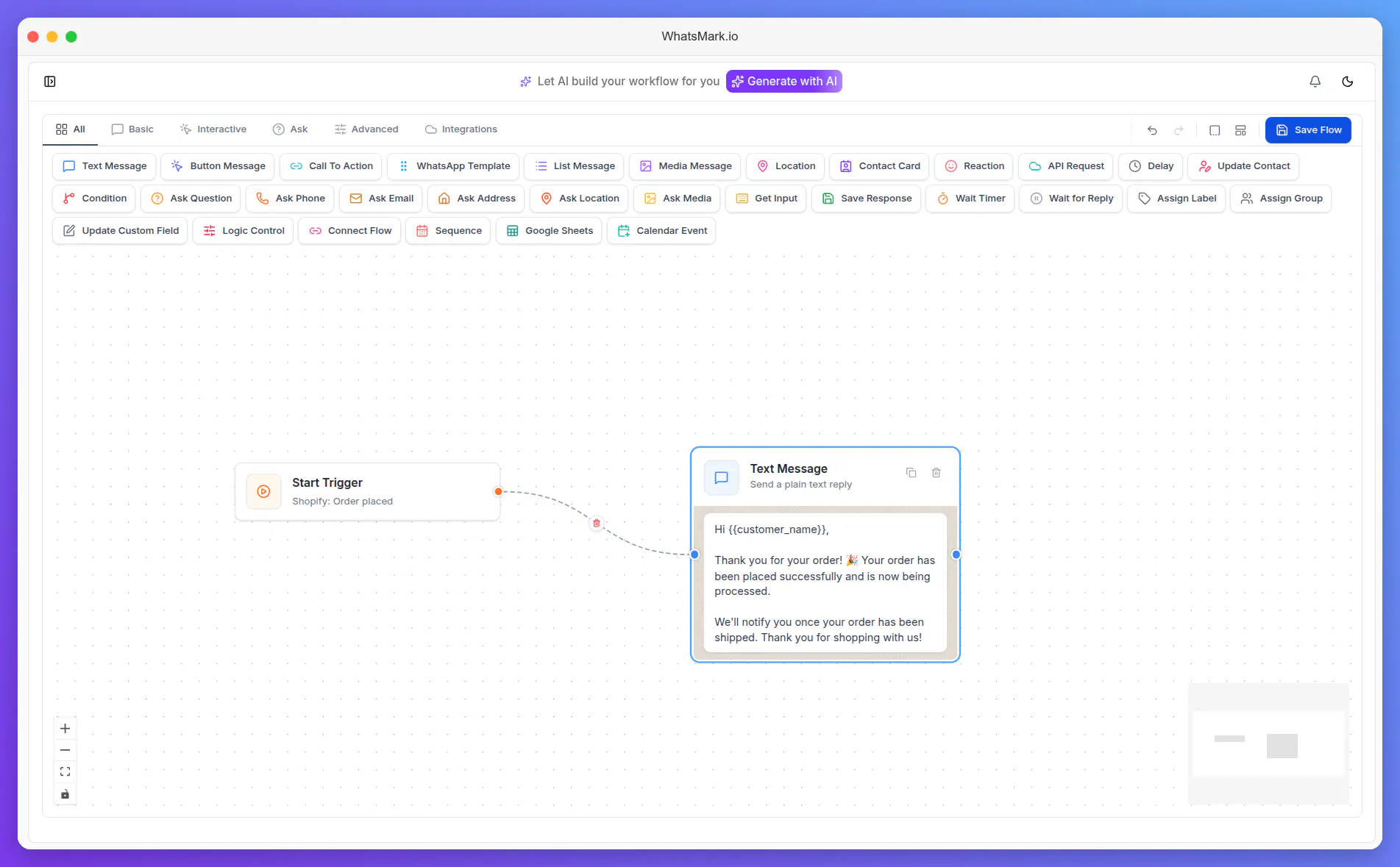Add an Ask Question node
The image size is (1400, 867).
coord(191,199)
